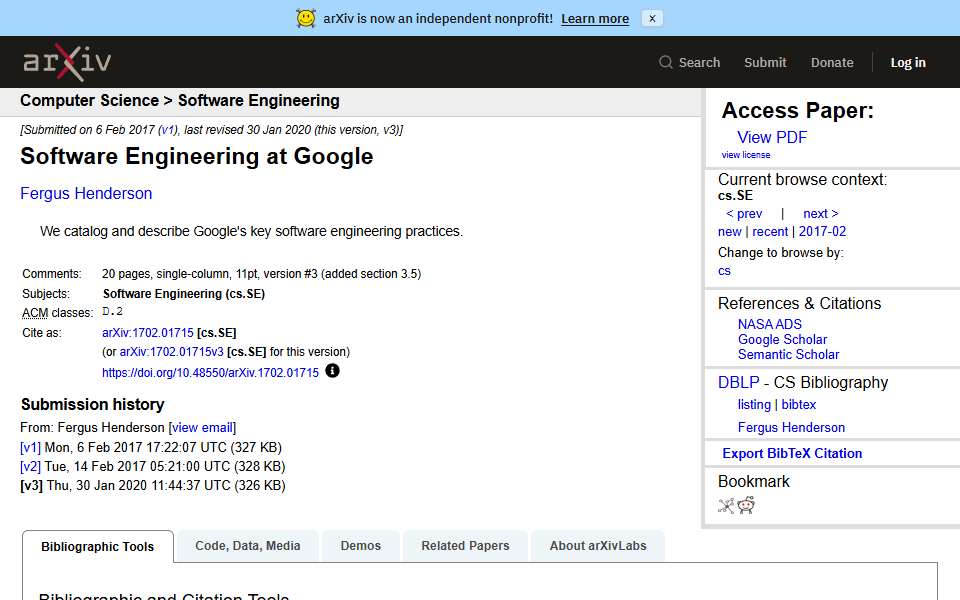Click the D.2 ACM class value

pos(113,312)
